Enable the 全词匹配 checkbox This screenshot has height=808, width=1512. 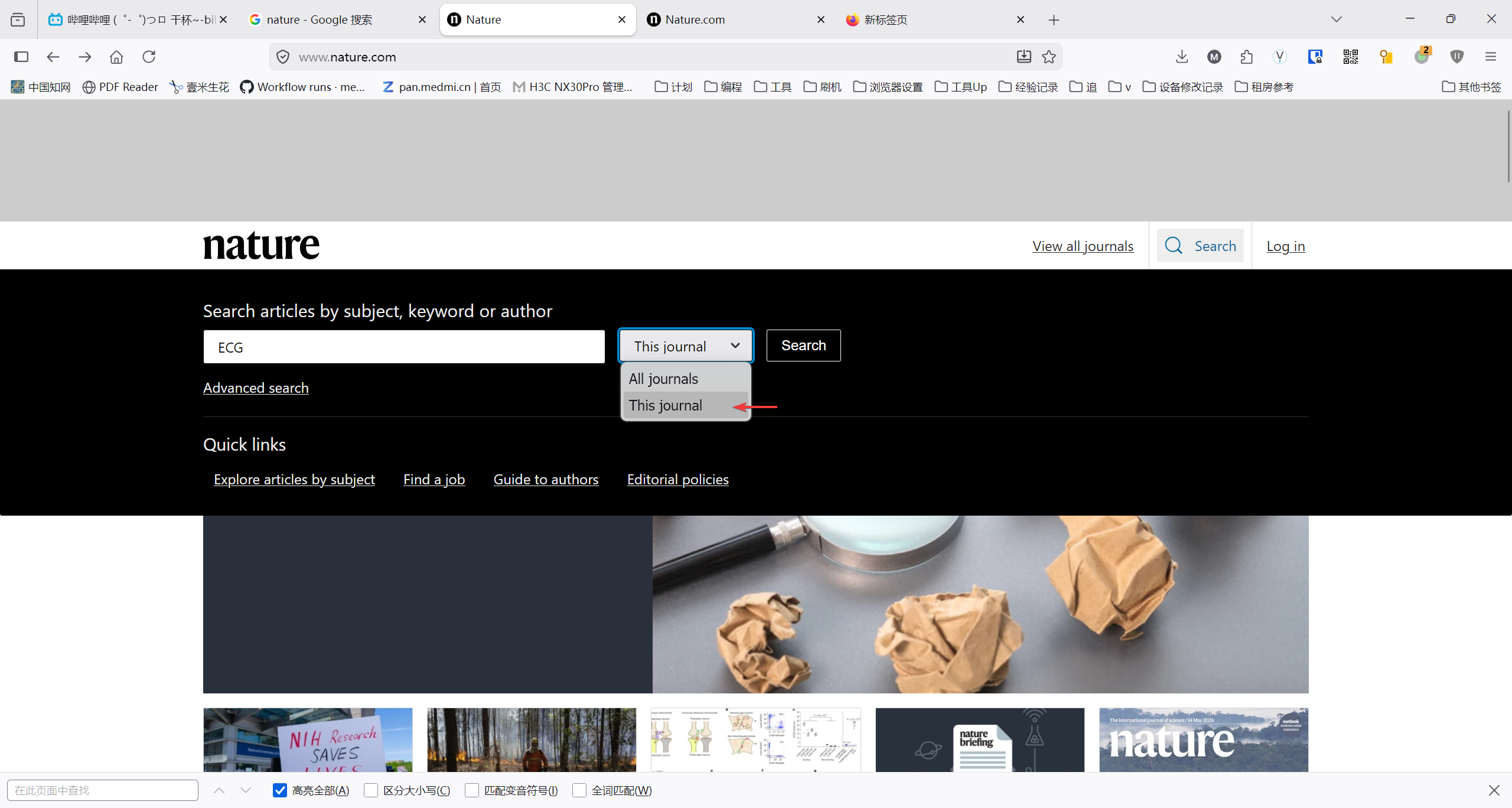point(579,790)
